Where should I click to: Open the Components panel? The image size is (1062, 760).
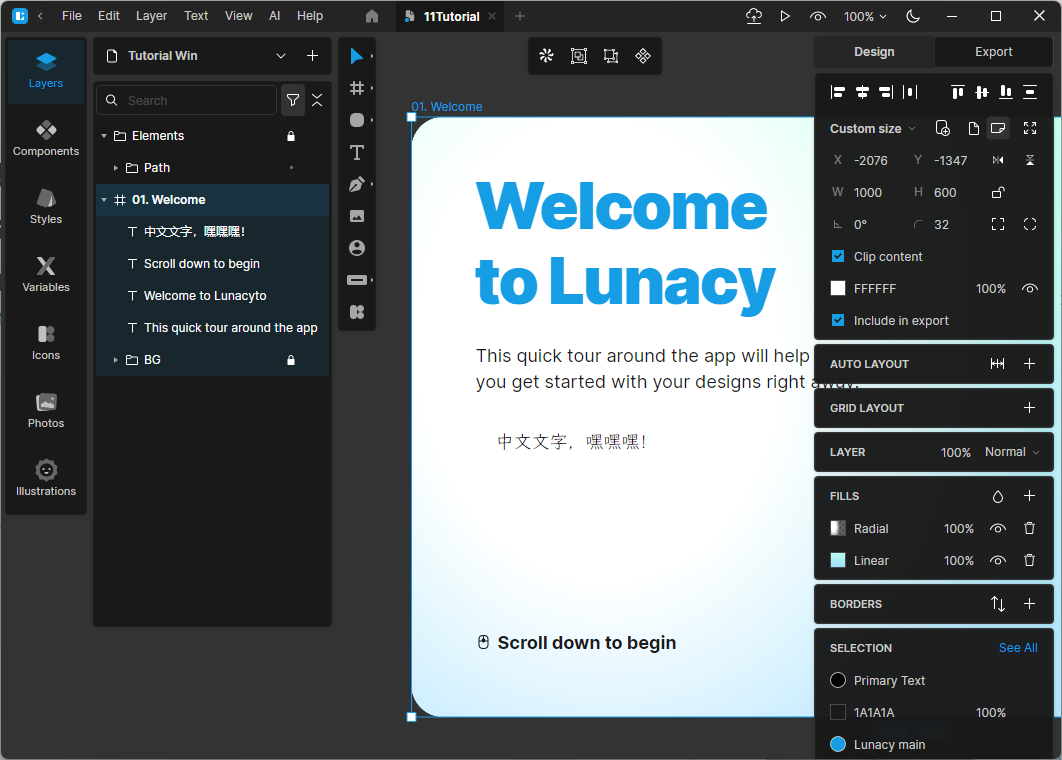tap(46, 138)
